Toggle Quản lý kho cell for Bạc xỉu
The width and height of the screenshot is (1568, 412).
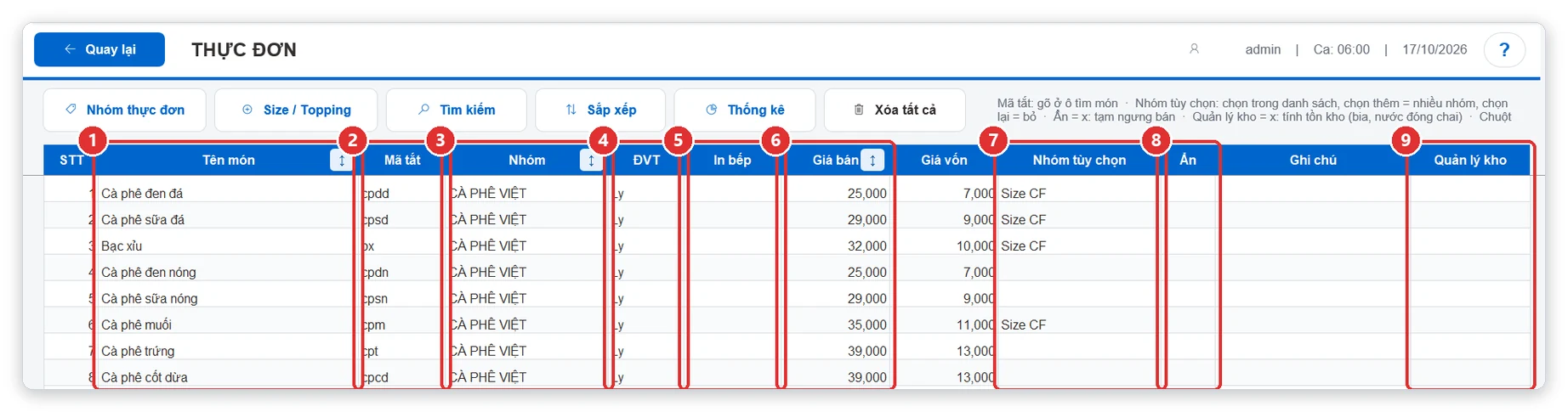1469,246
